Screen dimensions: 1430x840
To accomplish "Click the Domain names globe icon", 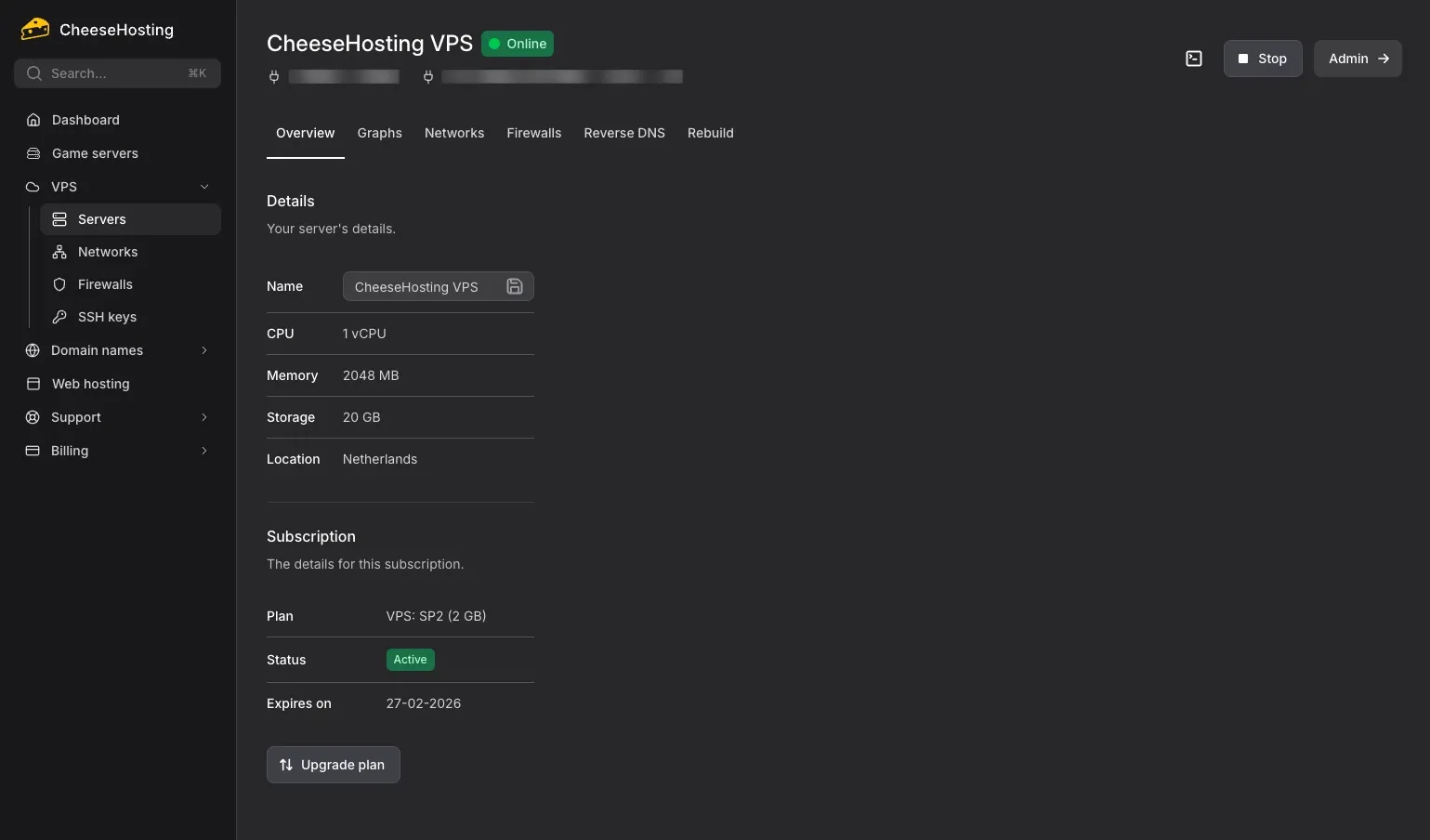I will [33, 350].
